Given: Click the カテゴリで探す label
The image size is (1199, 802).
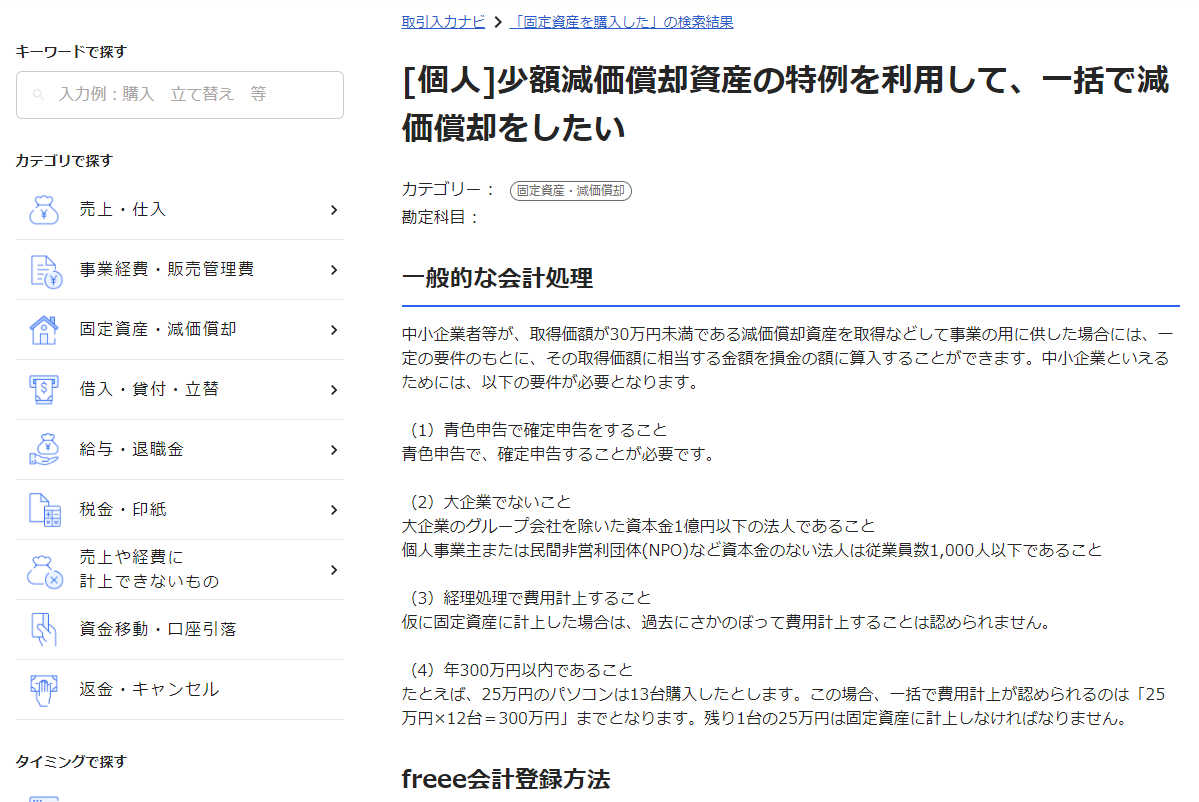Looking at the screenshot, I should [x=64, y=161].
